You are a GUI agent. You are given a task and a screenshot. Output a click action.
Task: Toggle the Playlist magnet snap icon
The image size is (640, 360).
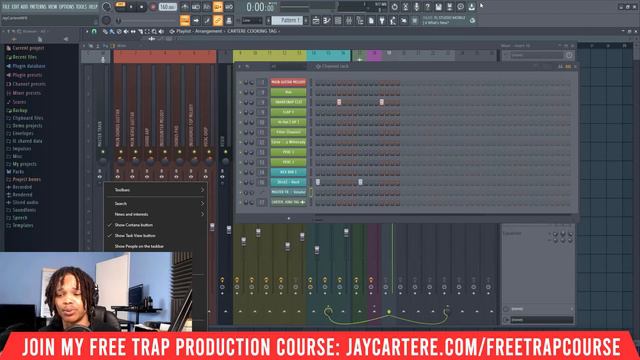[x=94, y=31]
